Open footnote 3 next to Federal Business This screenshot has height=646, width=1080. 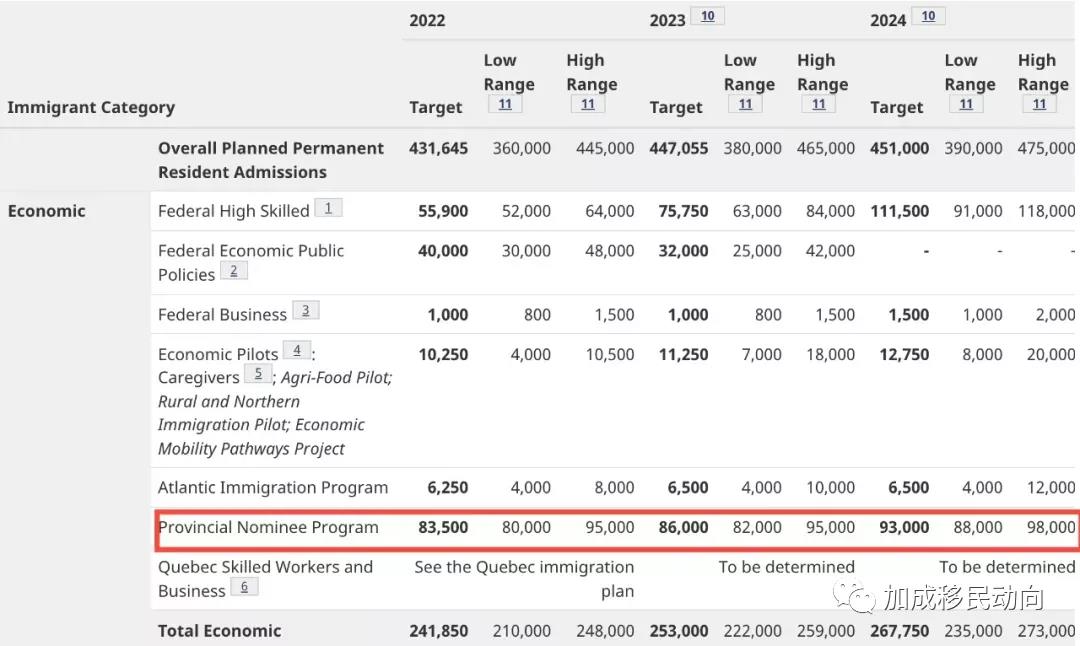coord(306,311)
